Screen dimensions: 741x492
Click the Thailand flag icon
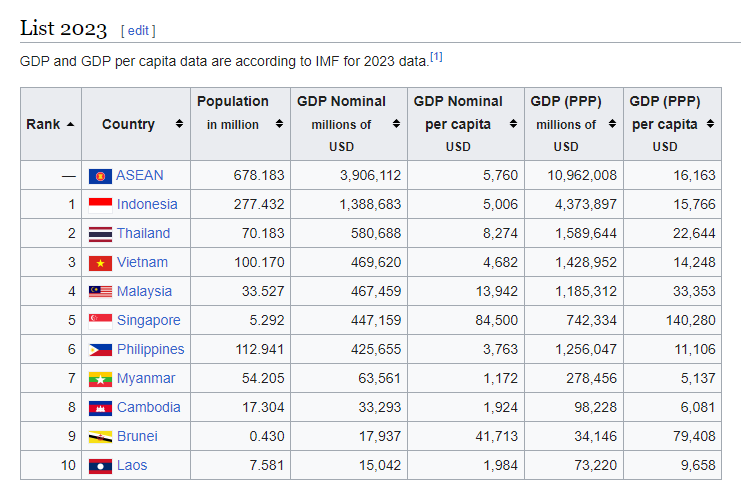[99, 233]
